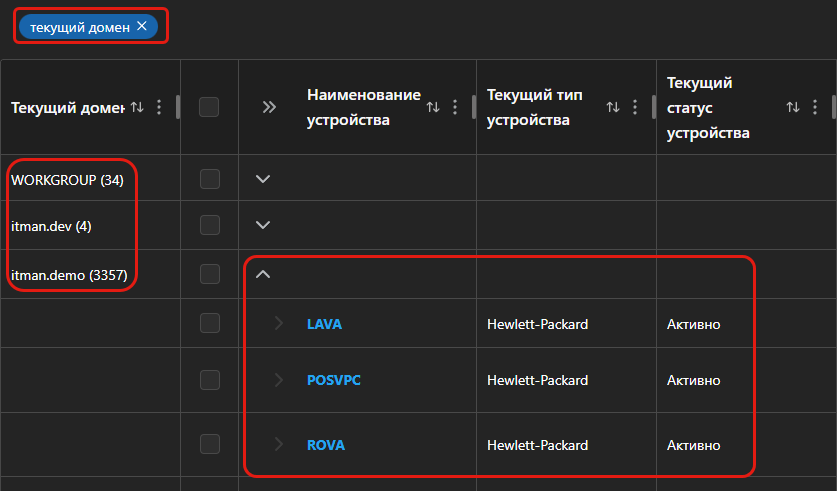Expand all rows with double-chevron icon
This screenshot has width=837, height=491.
pos(268,107)
